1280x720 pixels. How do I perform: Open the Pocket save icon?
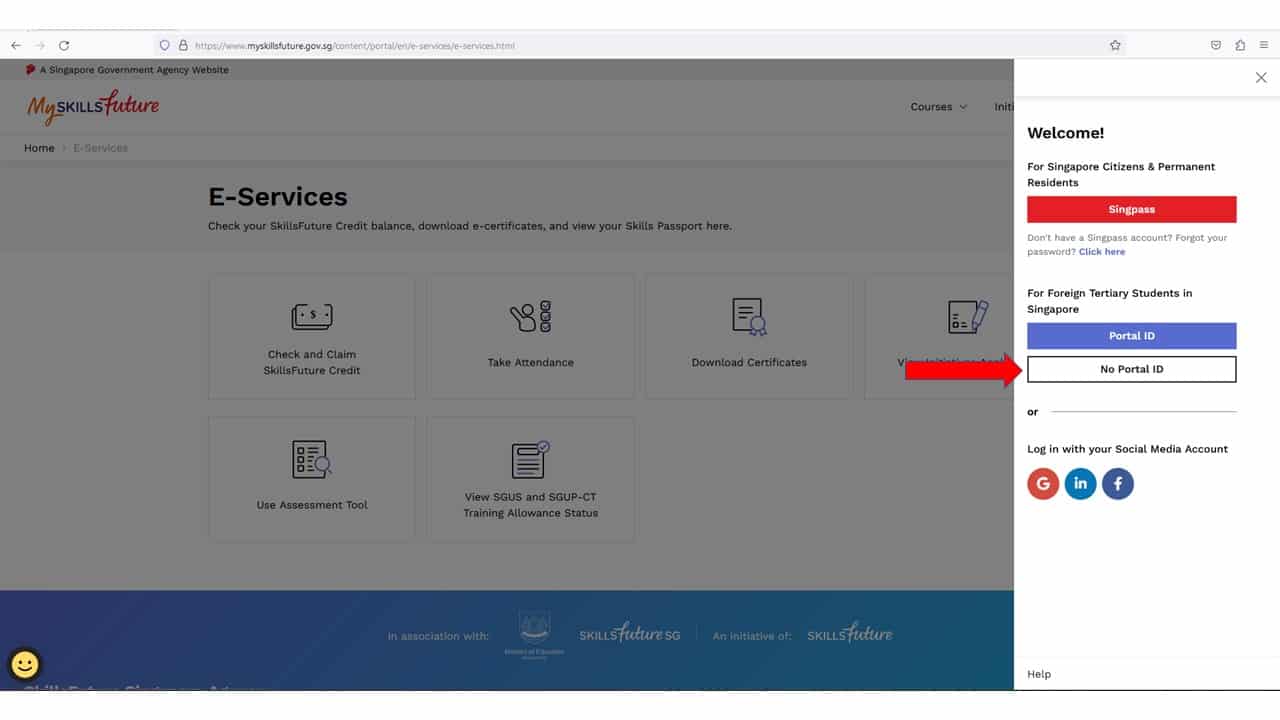tap(1216, 45)
